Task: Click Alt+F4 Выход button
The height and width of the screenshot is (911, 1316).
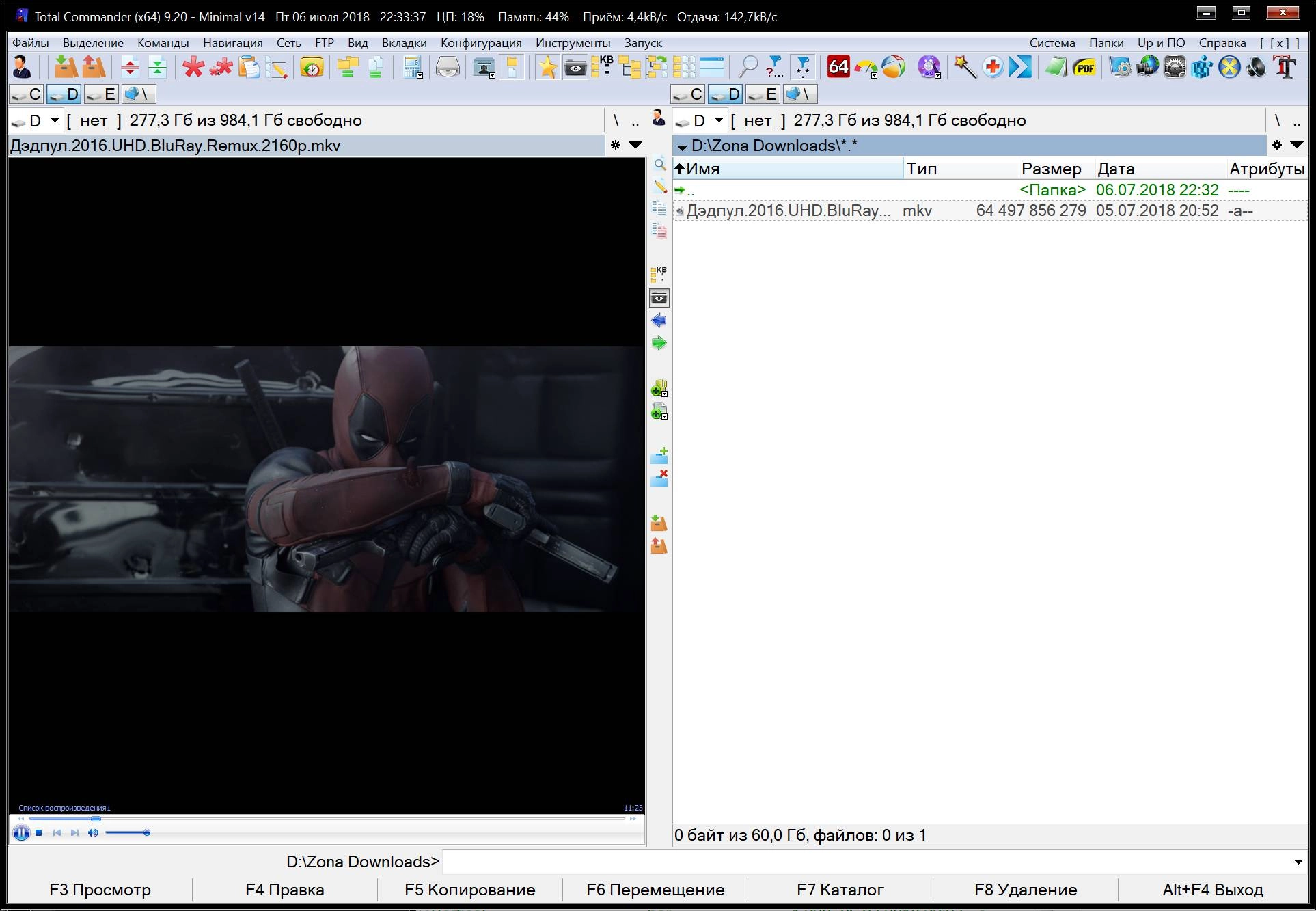Action: 1213,890
